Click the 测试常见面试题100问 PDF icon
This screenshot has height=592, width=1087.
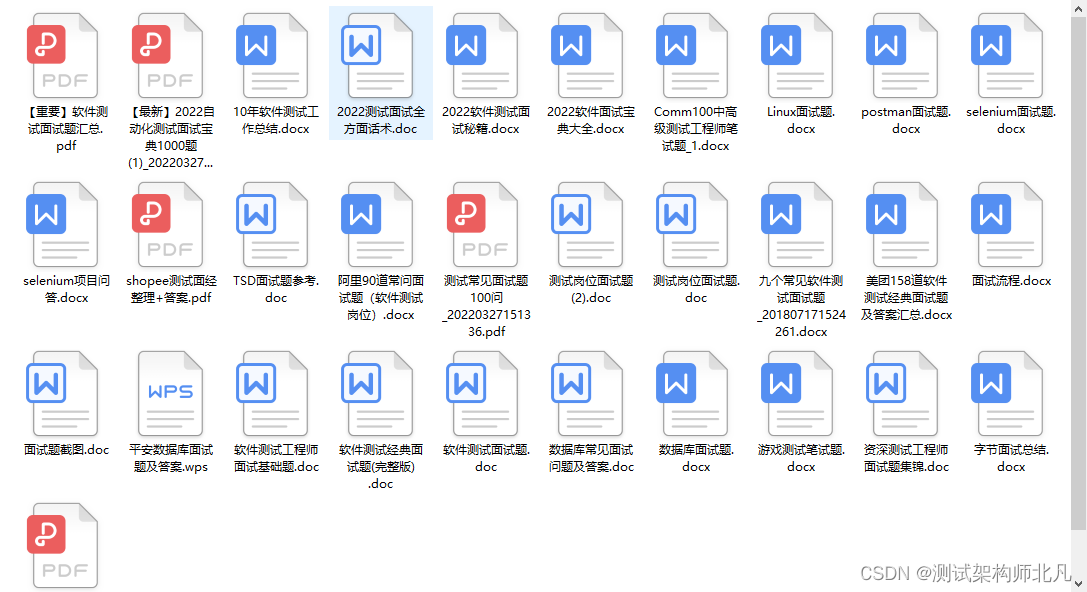pyautogui.click(x=483, y=225)
